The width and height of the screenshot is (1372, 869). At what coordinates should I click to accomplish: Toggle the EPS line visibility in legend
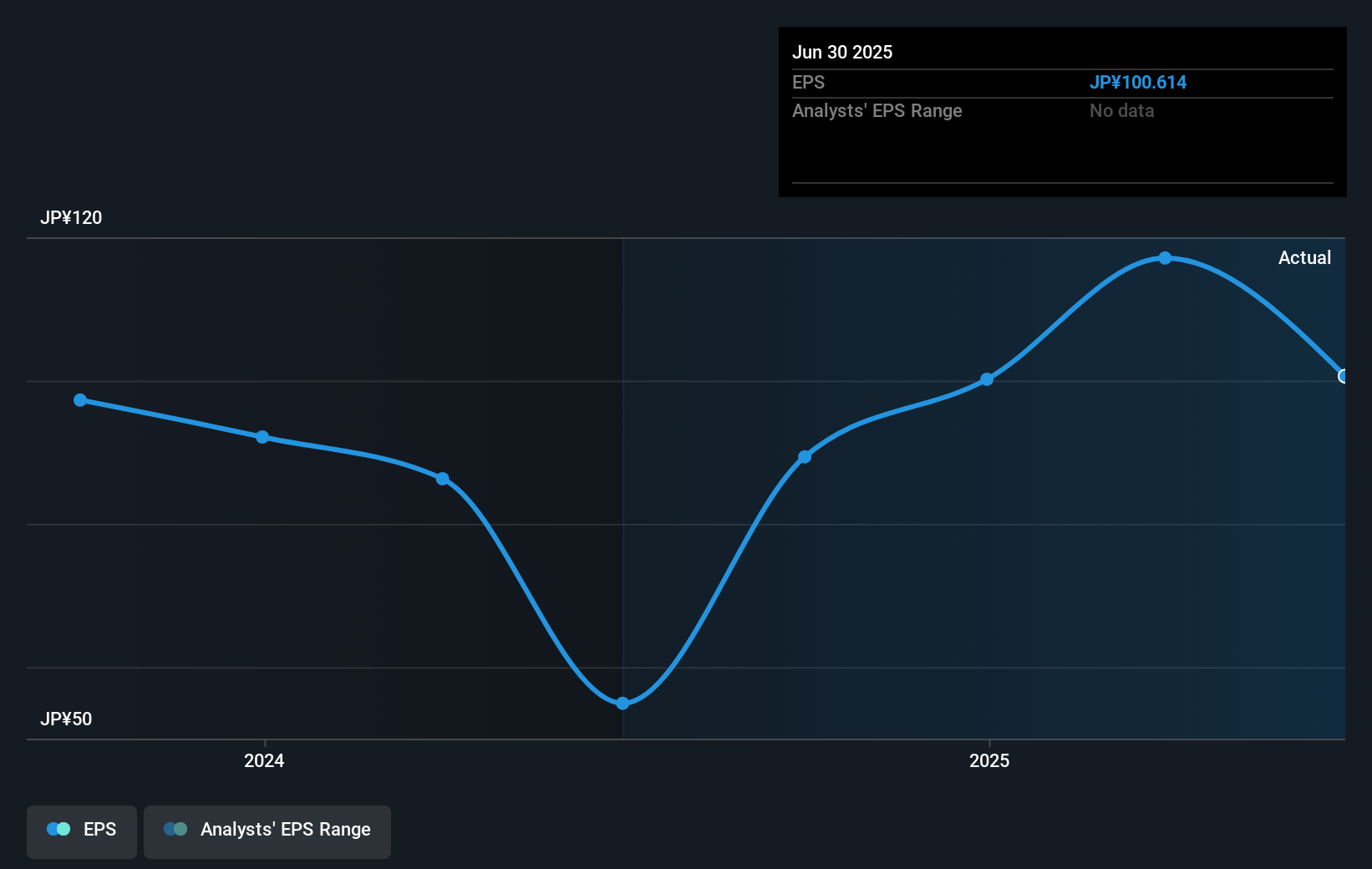[81, 831]
